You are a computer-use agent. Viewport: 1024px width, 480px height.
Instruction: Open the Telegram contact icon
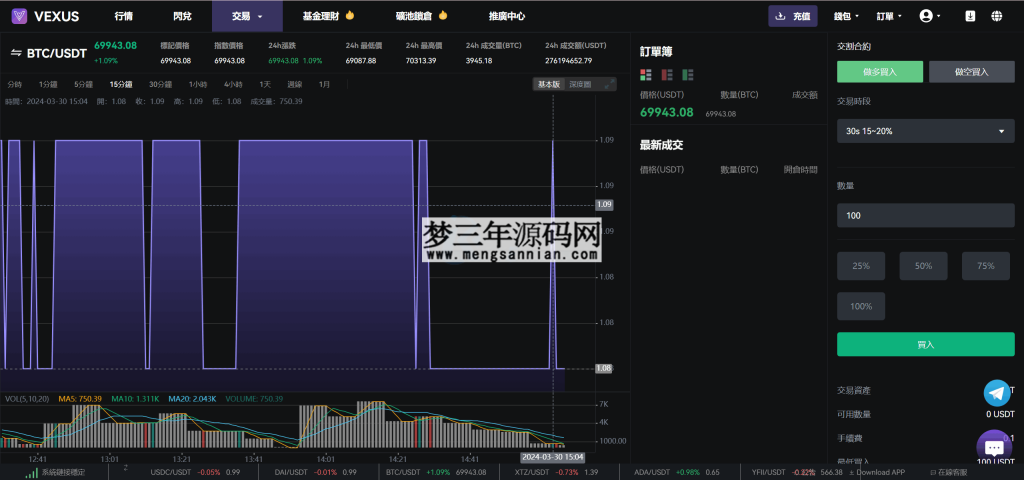pos(997,393)
